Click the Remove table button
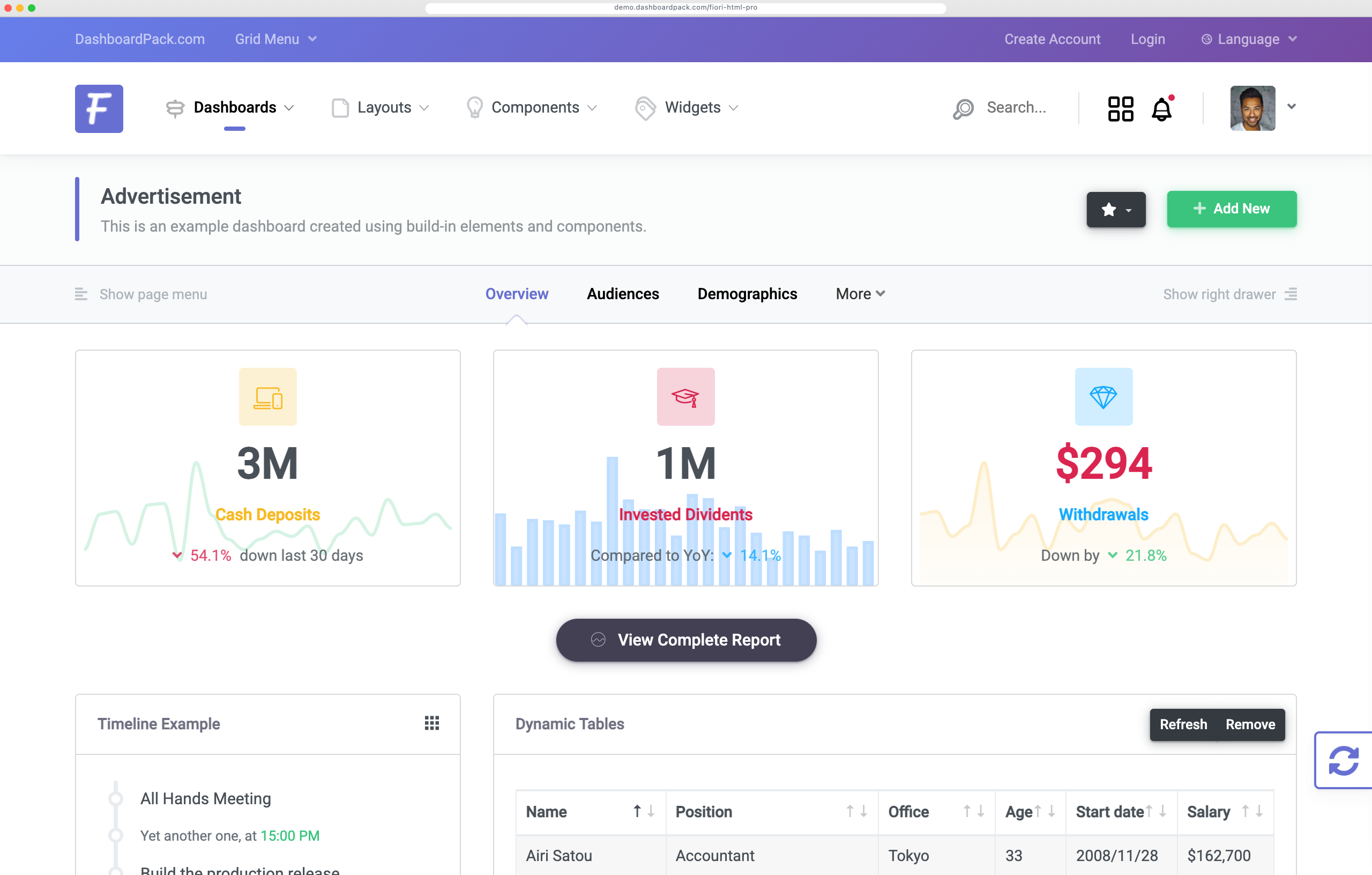This screenshot has width=1372, height=875. tap(1250, 724)
